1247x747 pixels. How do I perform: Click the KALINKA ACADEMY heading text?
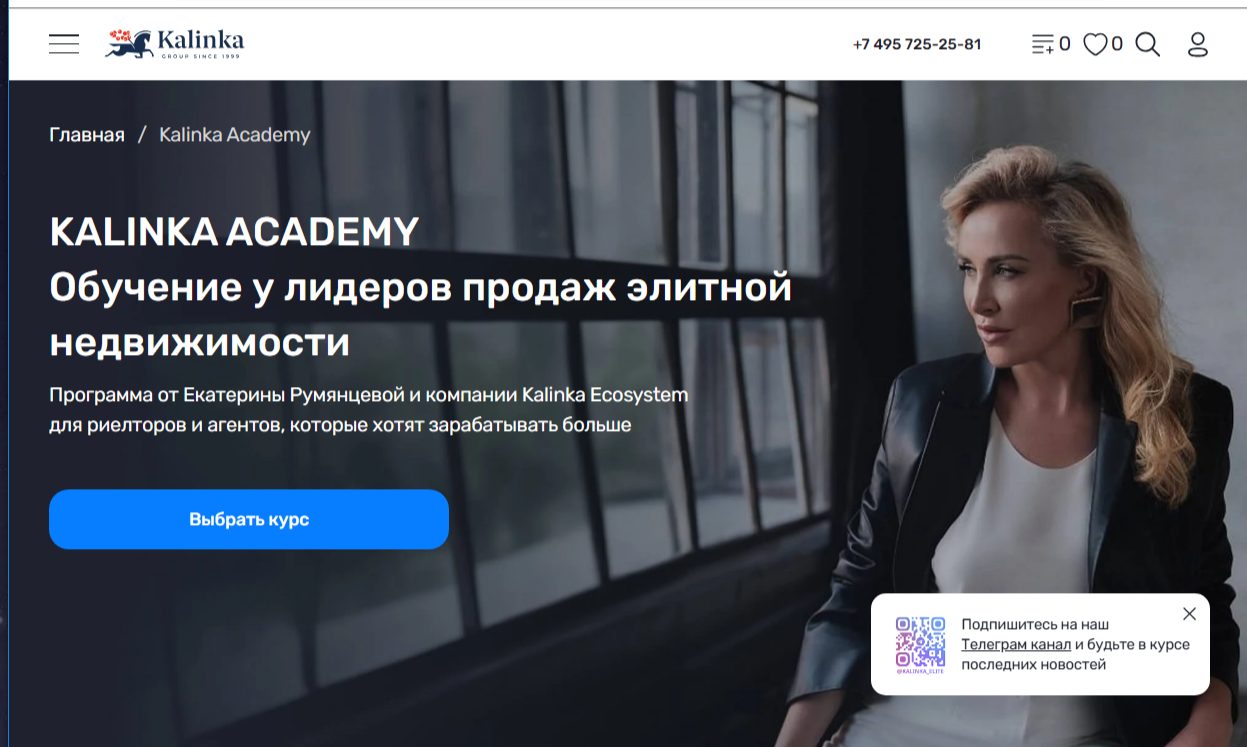pos(234,232)
